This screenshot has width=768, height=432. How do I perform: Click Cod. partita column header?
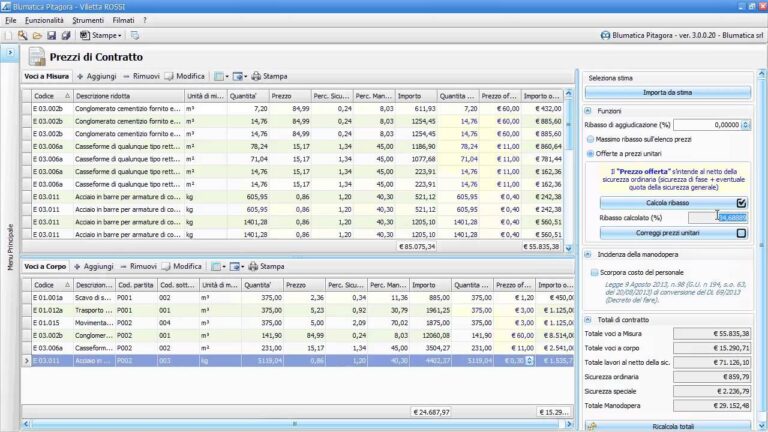(136, 285)
